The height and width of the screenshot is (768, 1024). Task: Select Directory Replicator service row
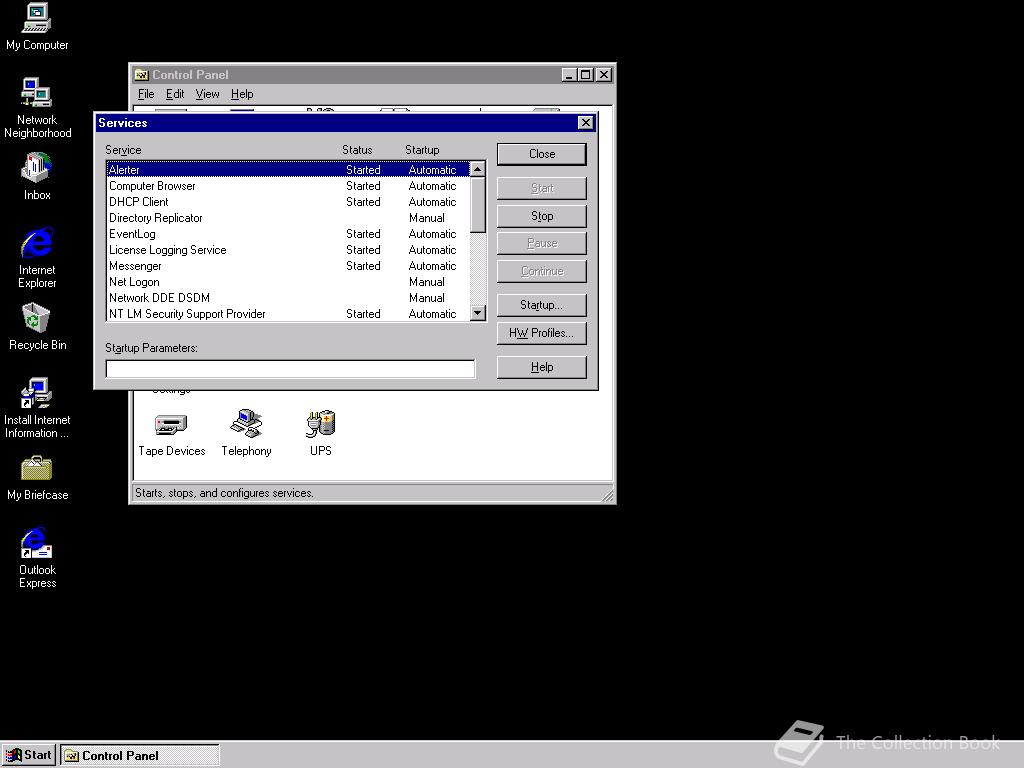[287, 217]
